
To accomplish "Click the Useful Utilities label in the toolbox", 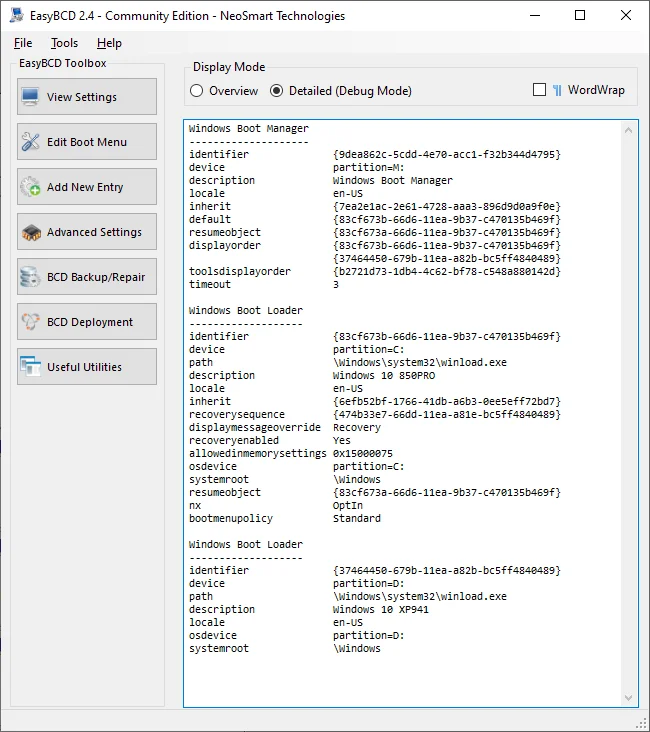I will coord(85,367).
